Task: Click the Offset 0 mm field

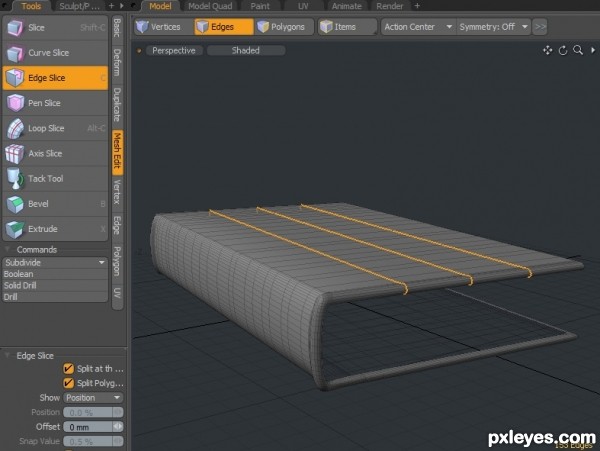Action: [88, 427]
